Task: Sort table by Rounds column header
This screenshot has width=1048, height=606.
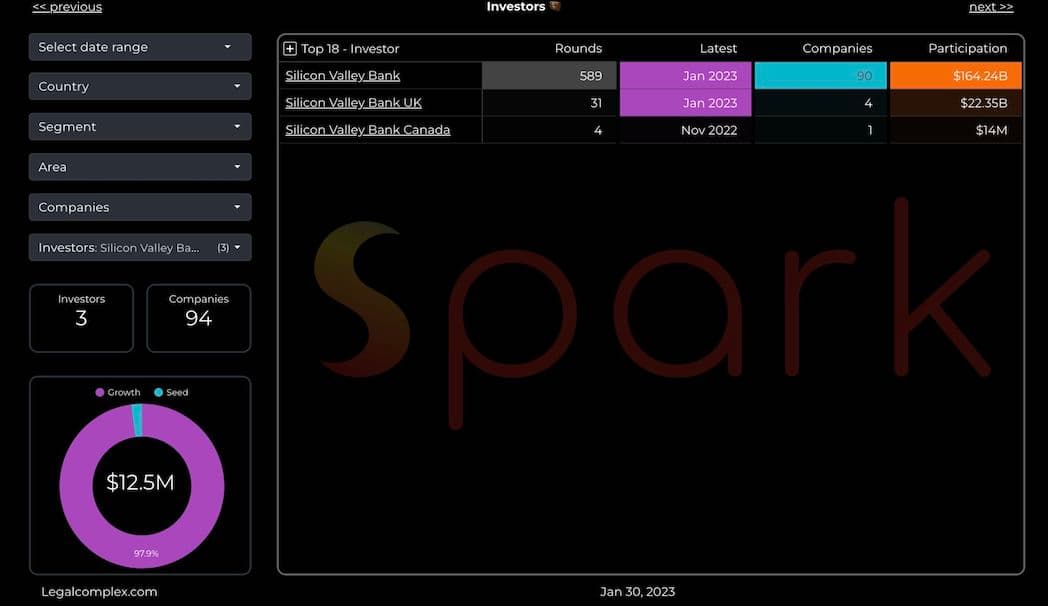Action: [578, 48]
